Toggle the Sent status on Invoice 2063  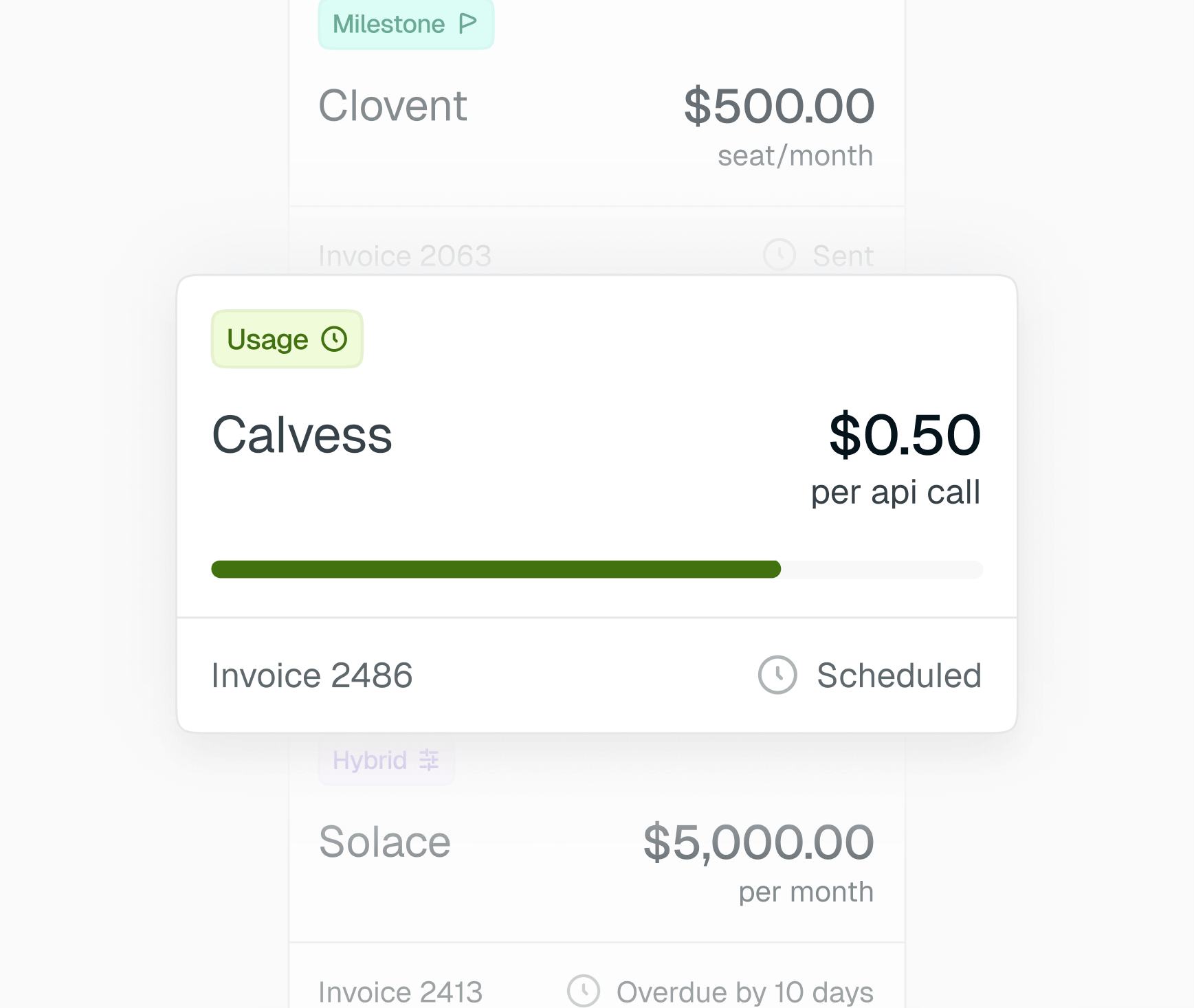pyautogui.click(x=843, y=255)
